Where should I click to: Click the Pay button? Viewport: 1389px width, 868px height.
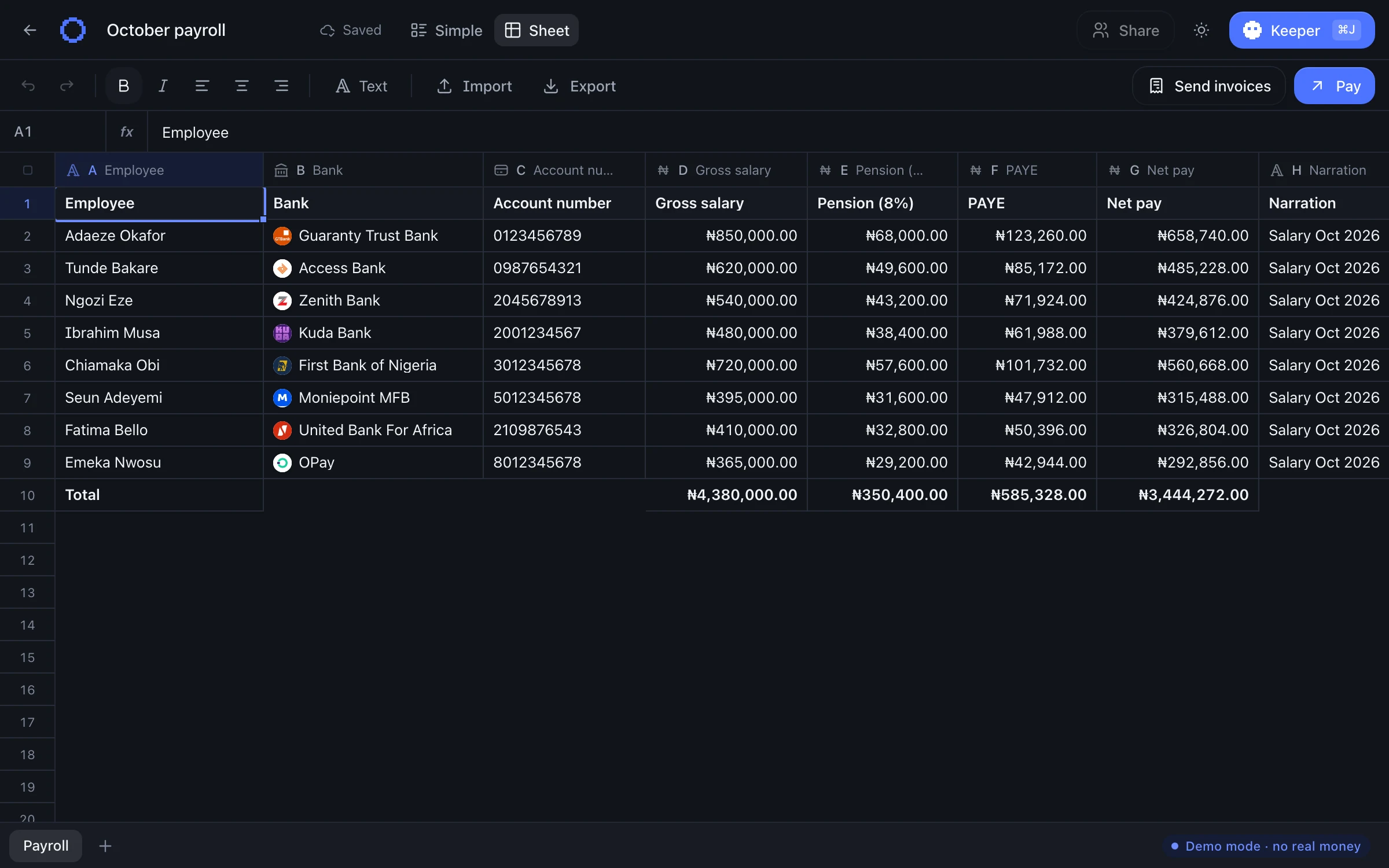click(x=1334, y=86)
